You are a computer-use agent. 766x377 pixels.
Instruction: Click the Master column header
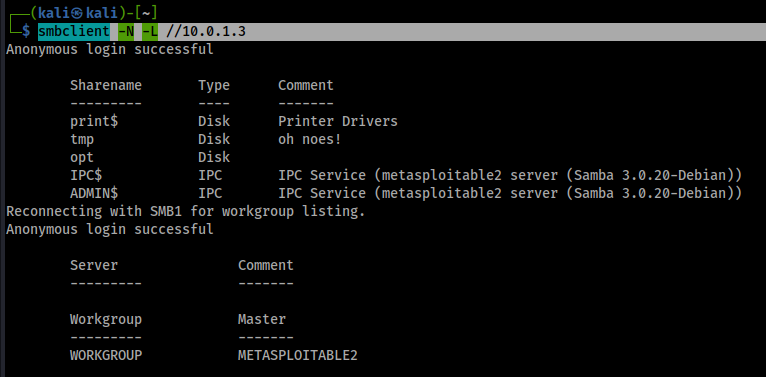[x=262, y=319]
